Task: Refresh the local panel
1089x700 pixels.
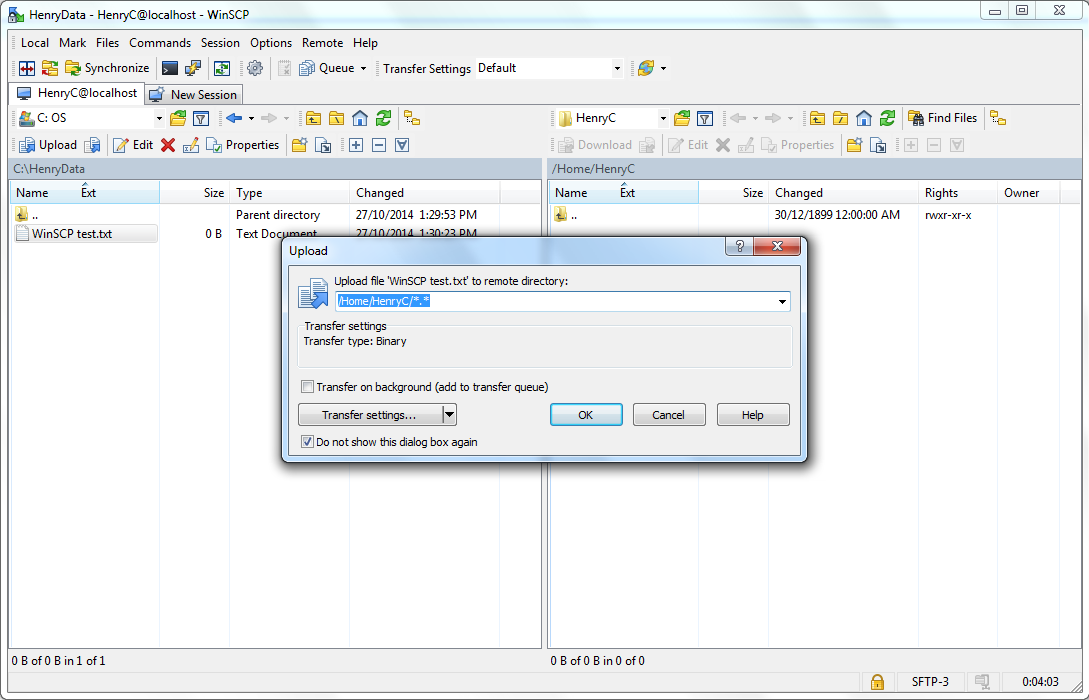Action: click(383, 119)
